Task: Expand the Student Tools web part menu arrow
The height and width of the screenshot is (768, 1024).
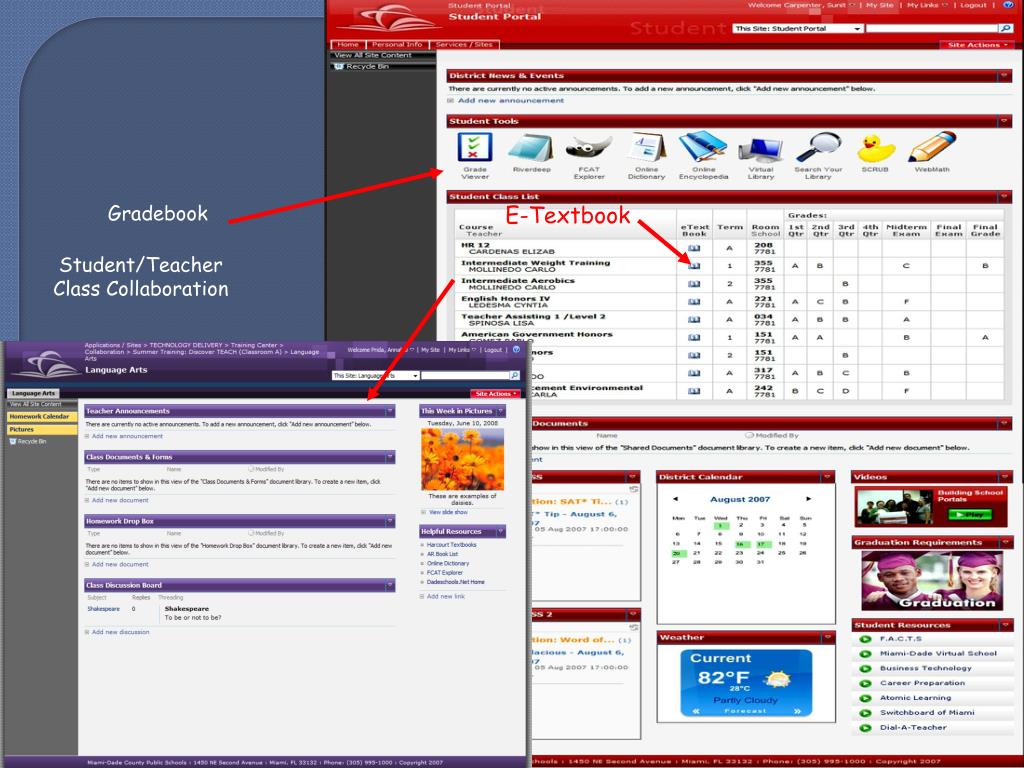Action: [x=1004, y=121]
